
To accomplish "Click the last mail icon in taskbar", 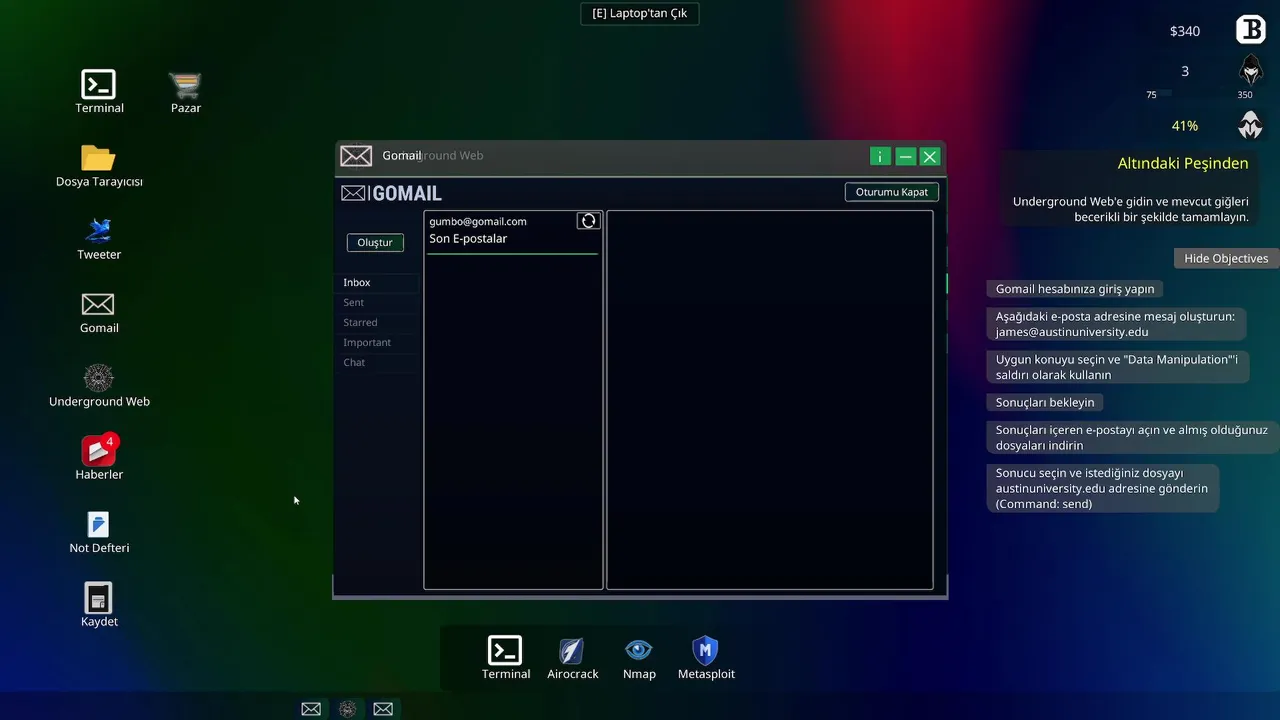I will 383,709.
